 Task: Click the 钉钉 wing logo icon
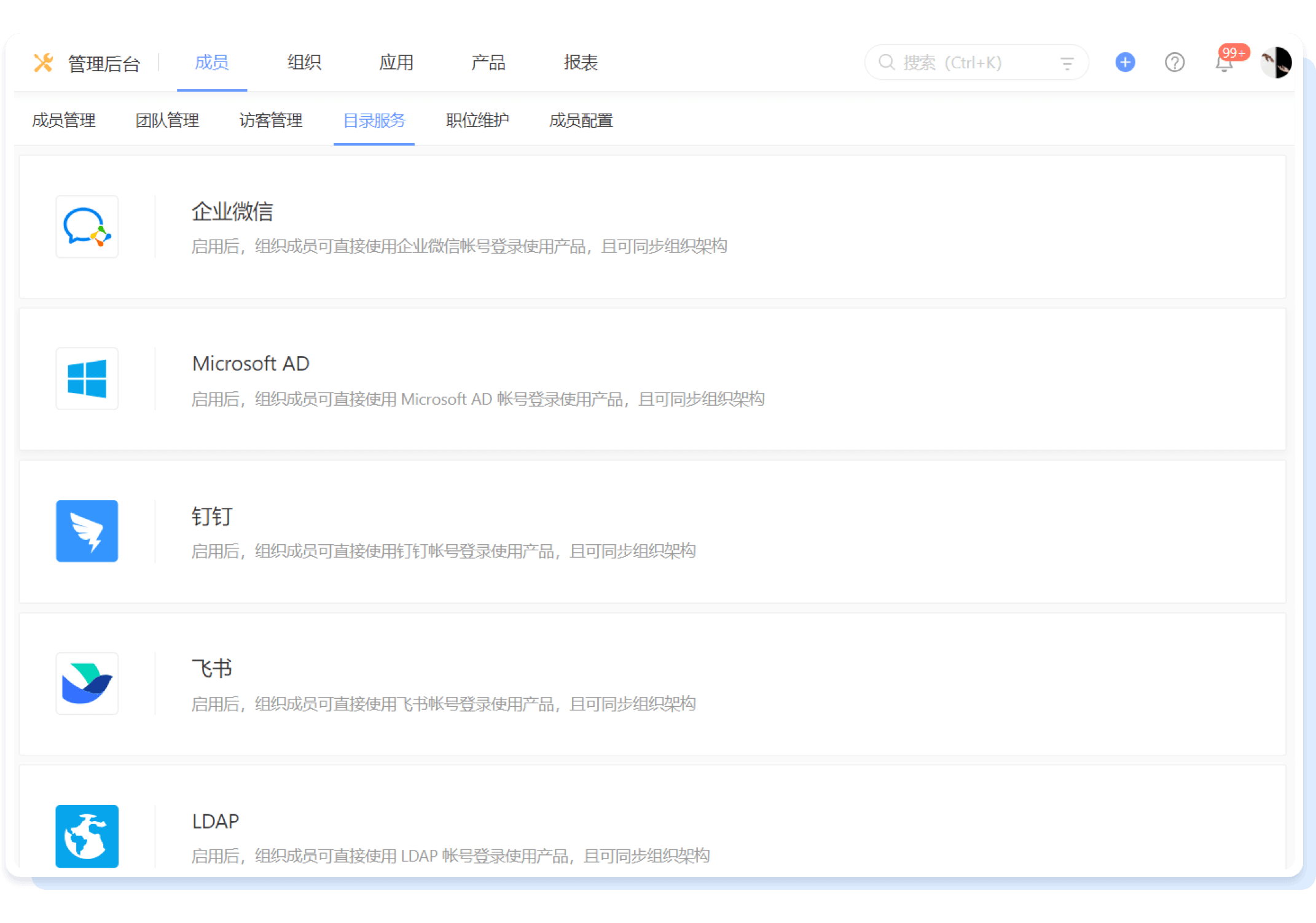(x=87, y=531)
